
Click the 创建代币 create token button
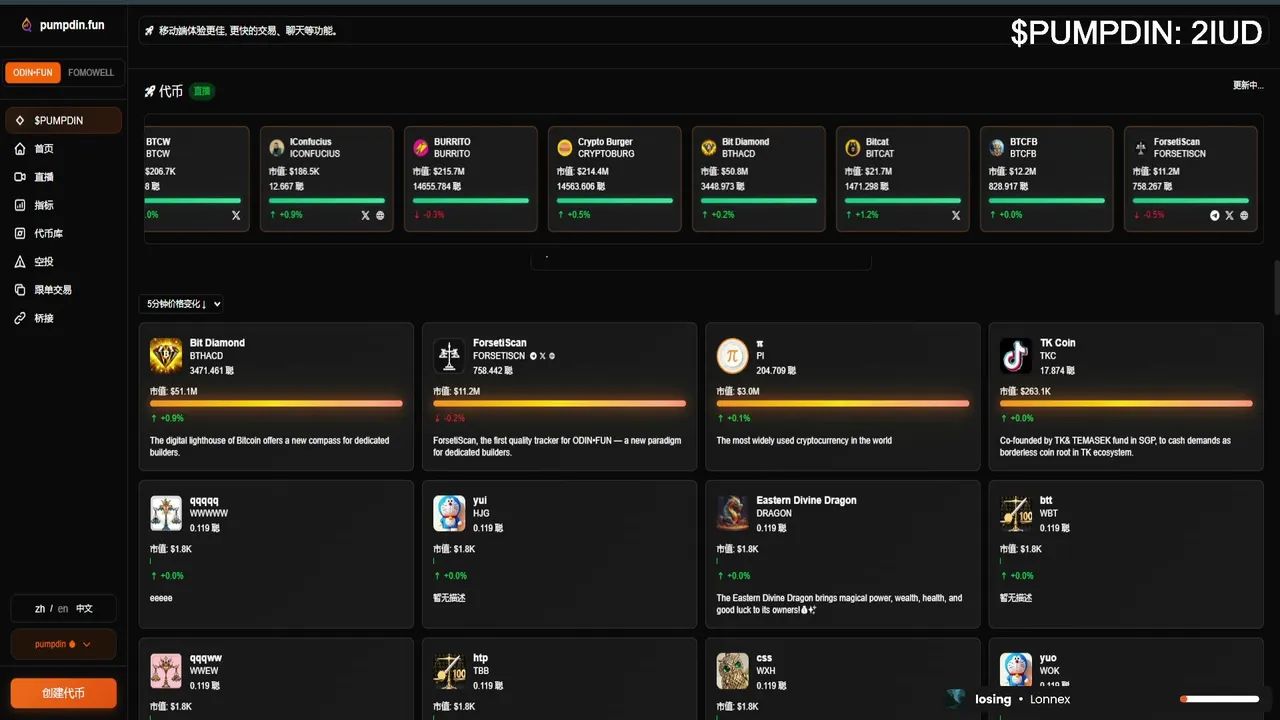tap(63, 693)
